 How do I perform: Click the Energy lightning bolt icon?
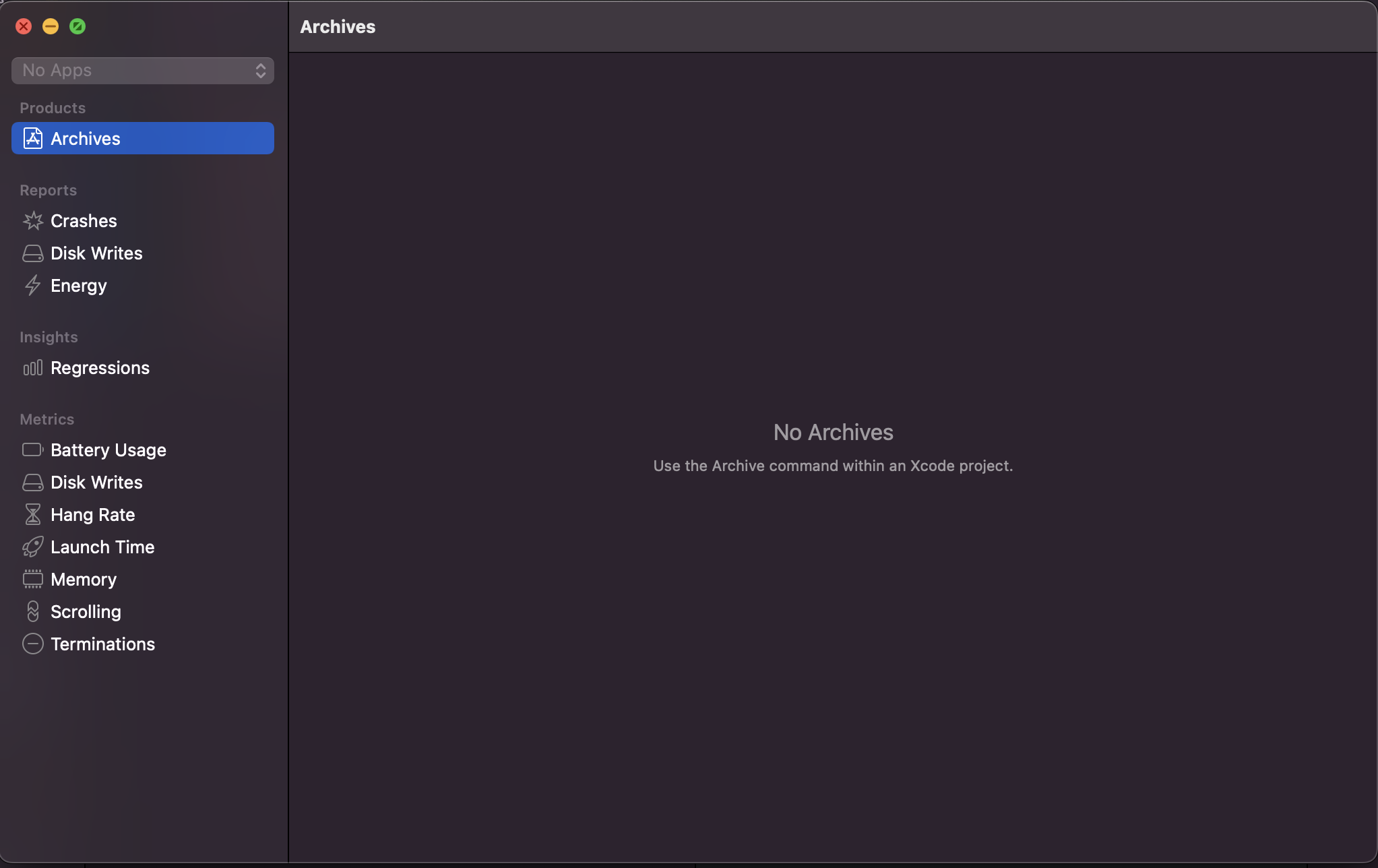pos(32,286)
